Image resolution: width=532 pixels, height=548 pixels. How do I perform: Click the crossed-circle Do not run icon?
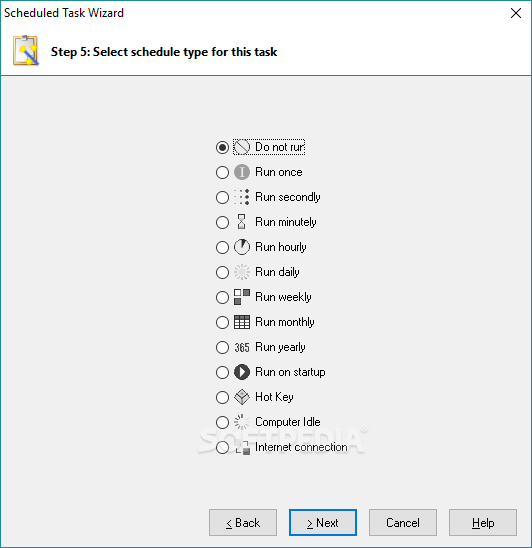click(242, 147)
